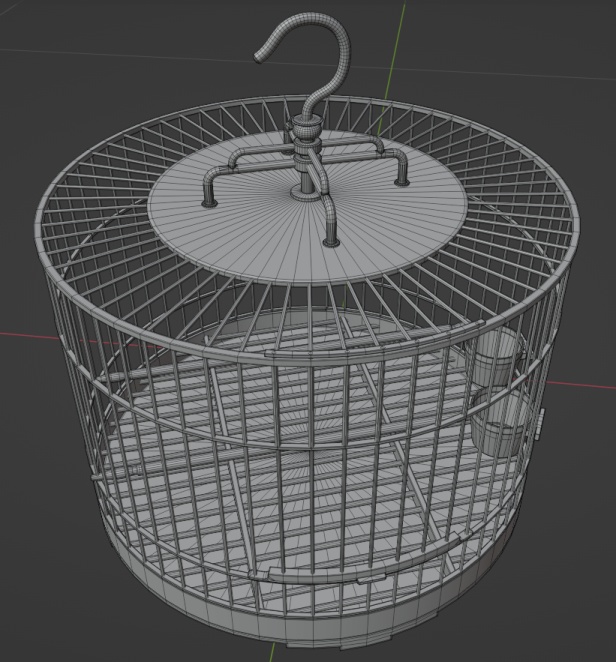Image resolution: width=616 pixels, height=662 pixels.
Task: Select the upper feeder cup inside the cage
Action: [494, 357]
